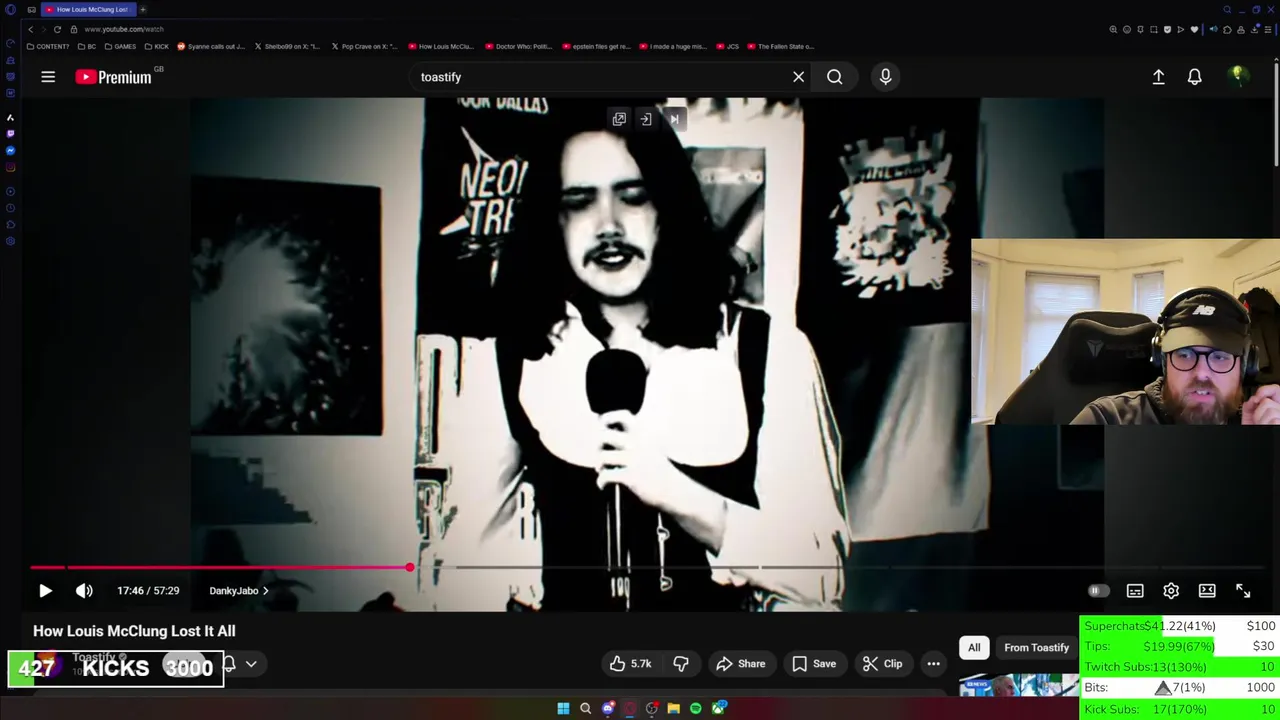Viewport: 1280px width, 720px height.
Task: Open 'The Fallen State o...' bookmark
Action: [x=781, y=46]
